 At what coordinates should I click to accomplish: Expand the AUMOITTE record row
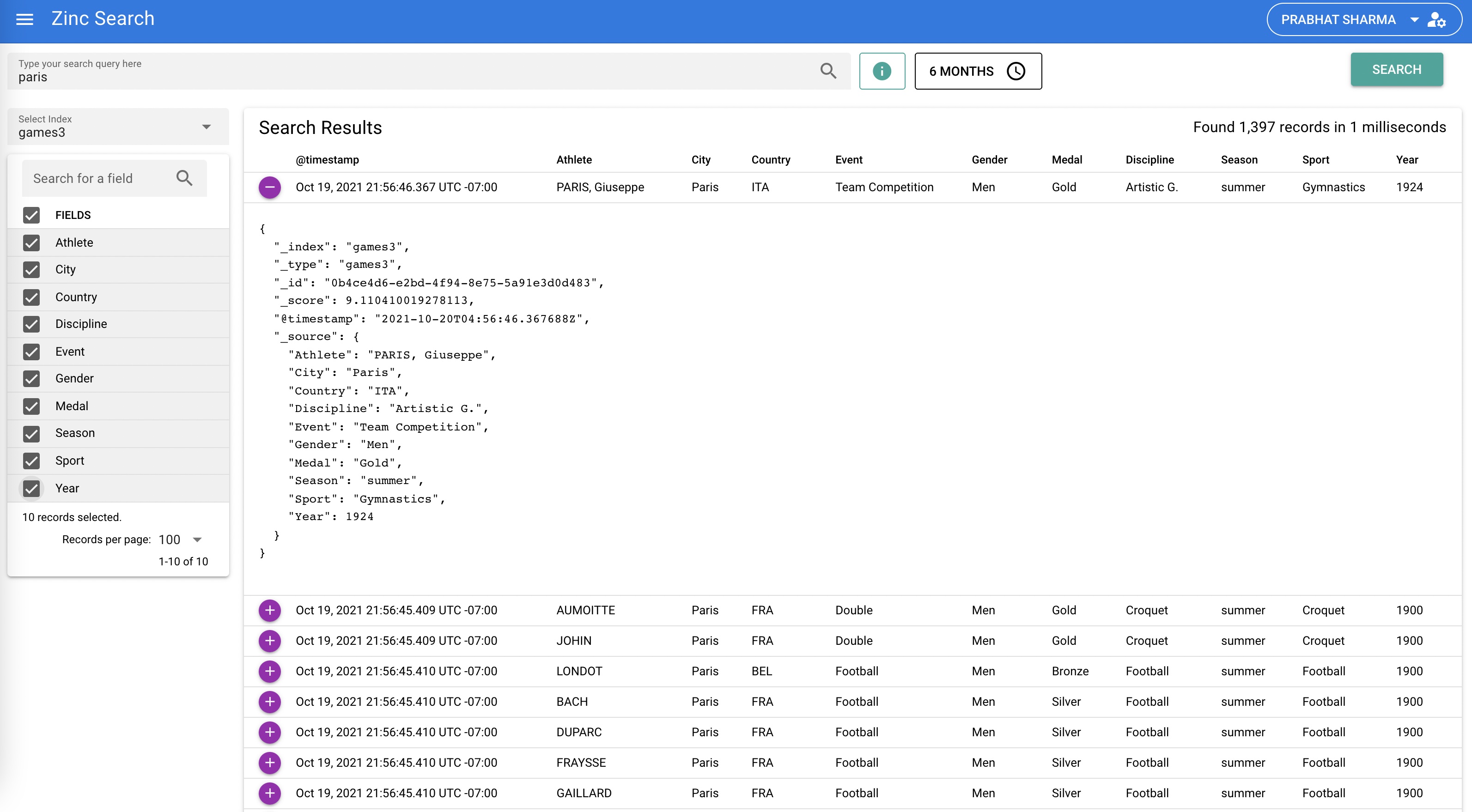click(x=270, y=610)
